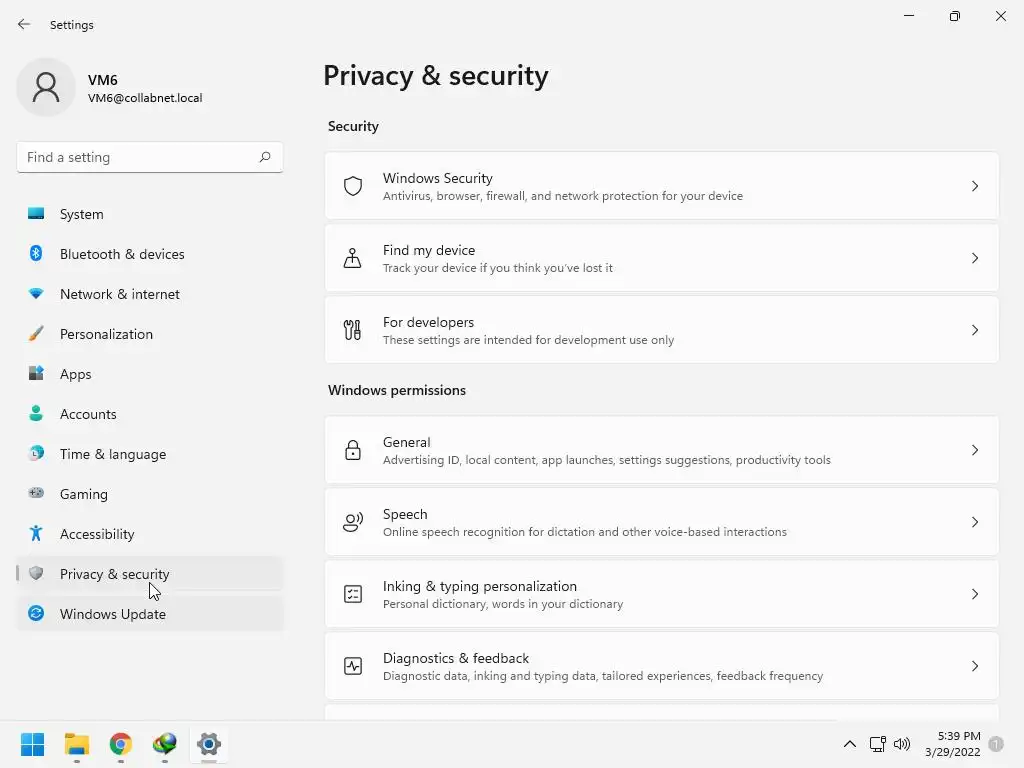Click the Find my device icon
1024x768 pixels.
click(x=353, y=258)
